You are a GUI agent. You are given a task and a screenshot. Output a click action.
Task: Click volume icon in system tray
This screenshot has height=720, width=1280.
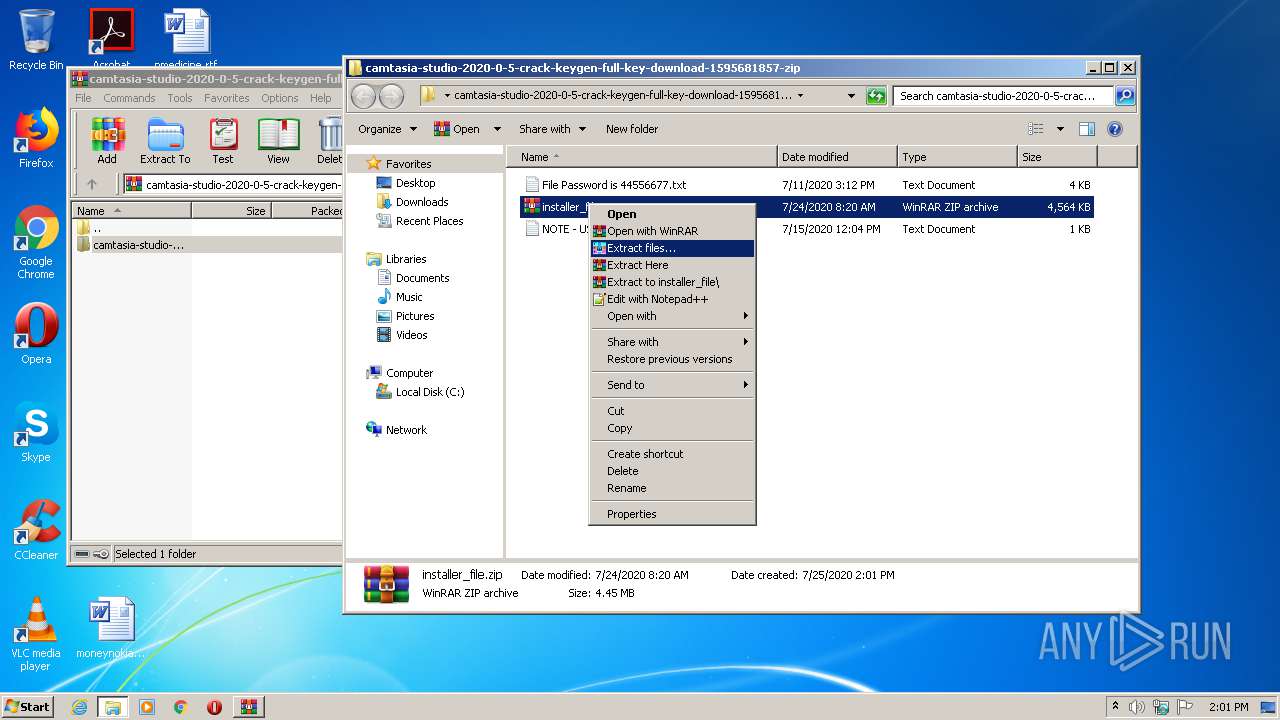pos(1136,707)
